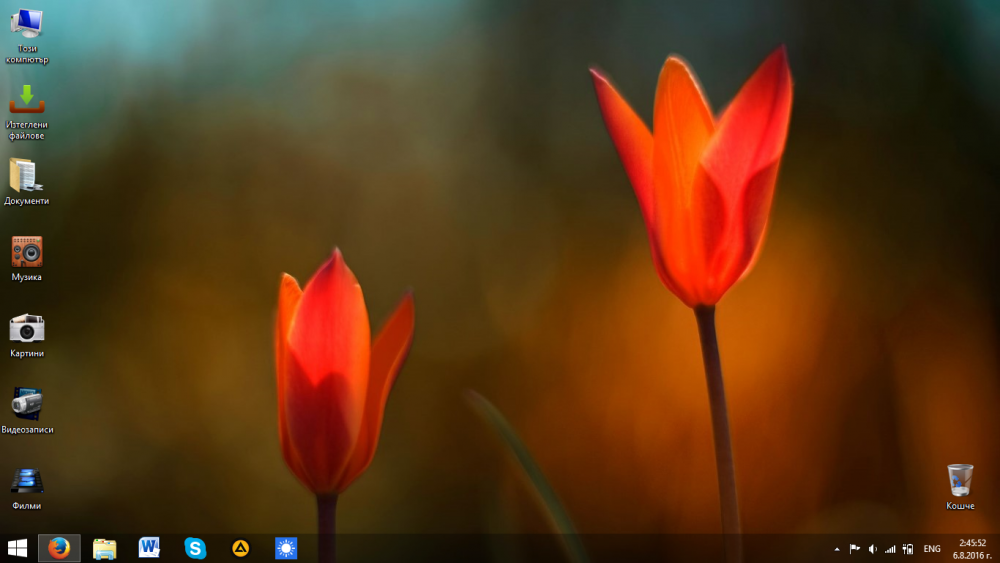Open the Windows Start button
The width and height of the screenshot is (1000, 563).
pyautogui.click(x=17, y=548)
